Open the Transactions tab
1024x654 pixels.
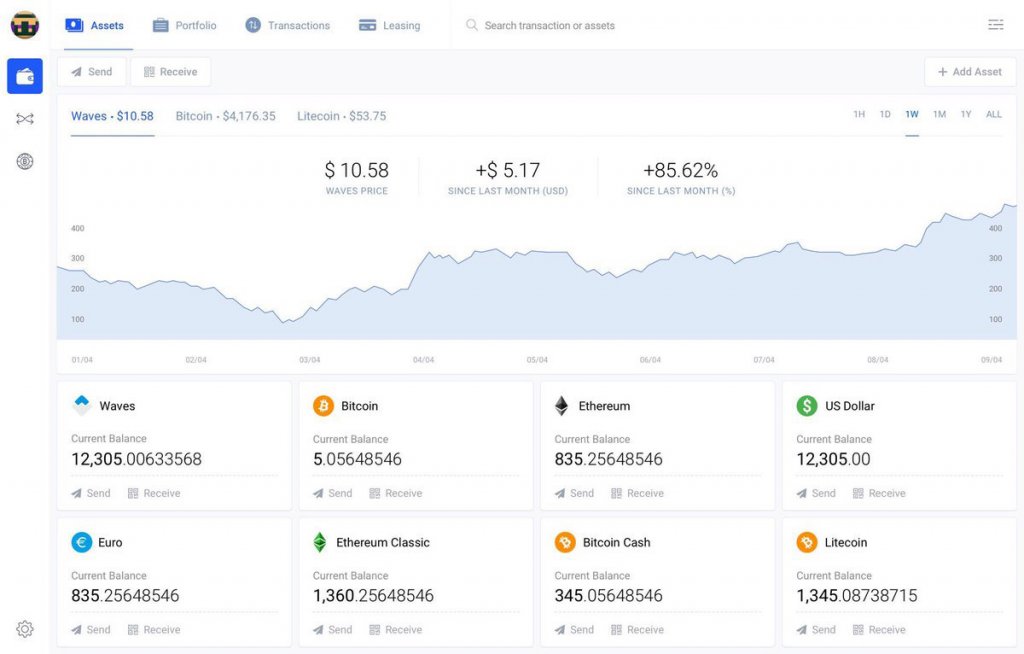tap(287, 25)
